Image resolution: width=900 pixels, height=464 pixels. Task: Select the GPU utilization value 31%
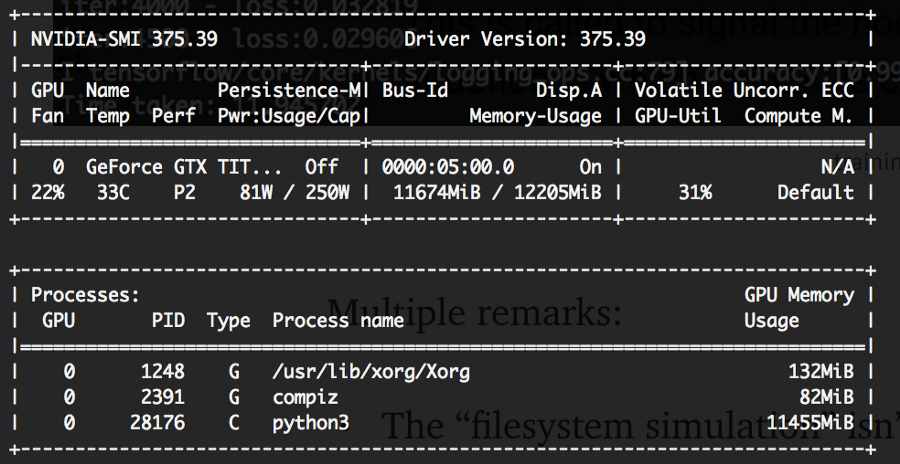695,192
